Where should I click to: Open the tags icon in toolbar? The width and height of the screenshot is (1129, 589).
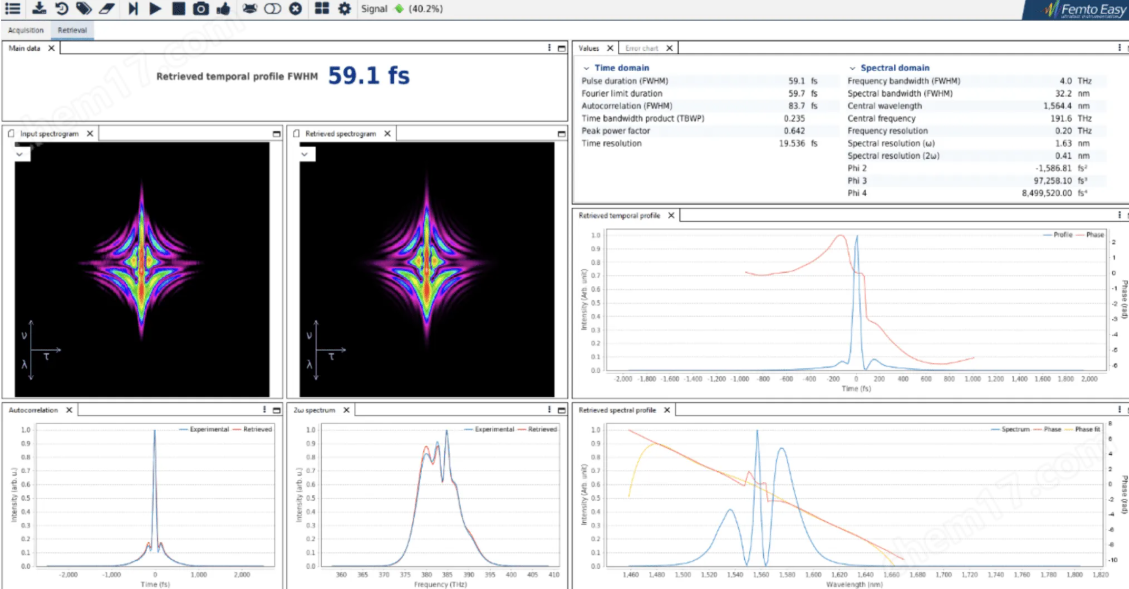click(84, 9)
